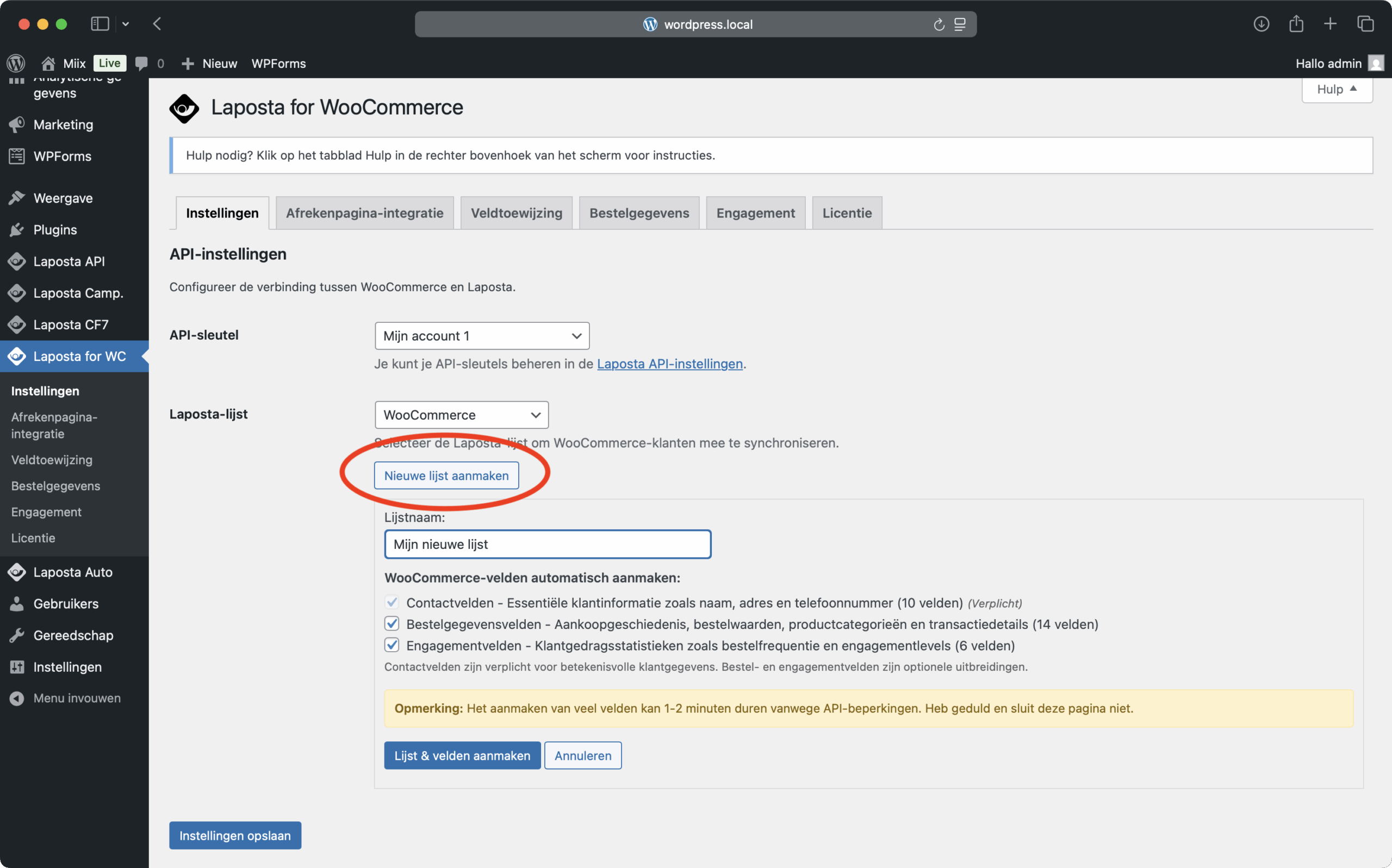
Task: Show the Safari tab overview icon
Action: [x=1365, y=23]
